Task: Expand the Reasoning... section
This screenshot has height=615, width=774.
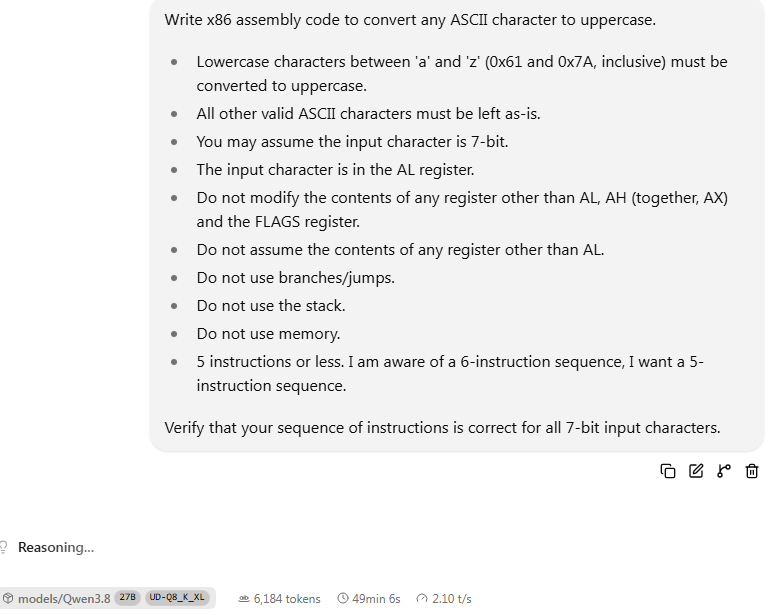Action: click(x=55, y=547)
